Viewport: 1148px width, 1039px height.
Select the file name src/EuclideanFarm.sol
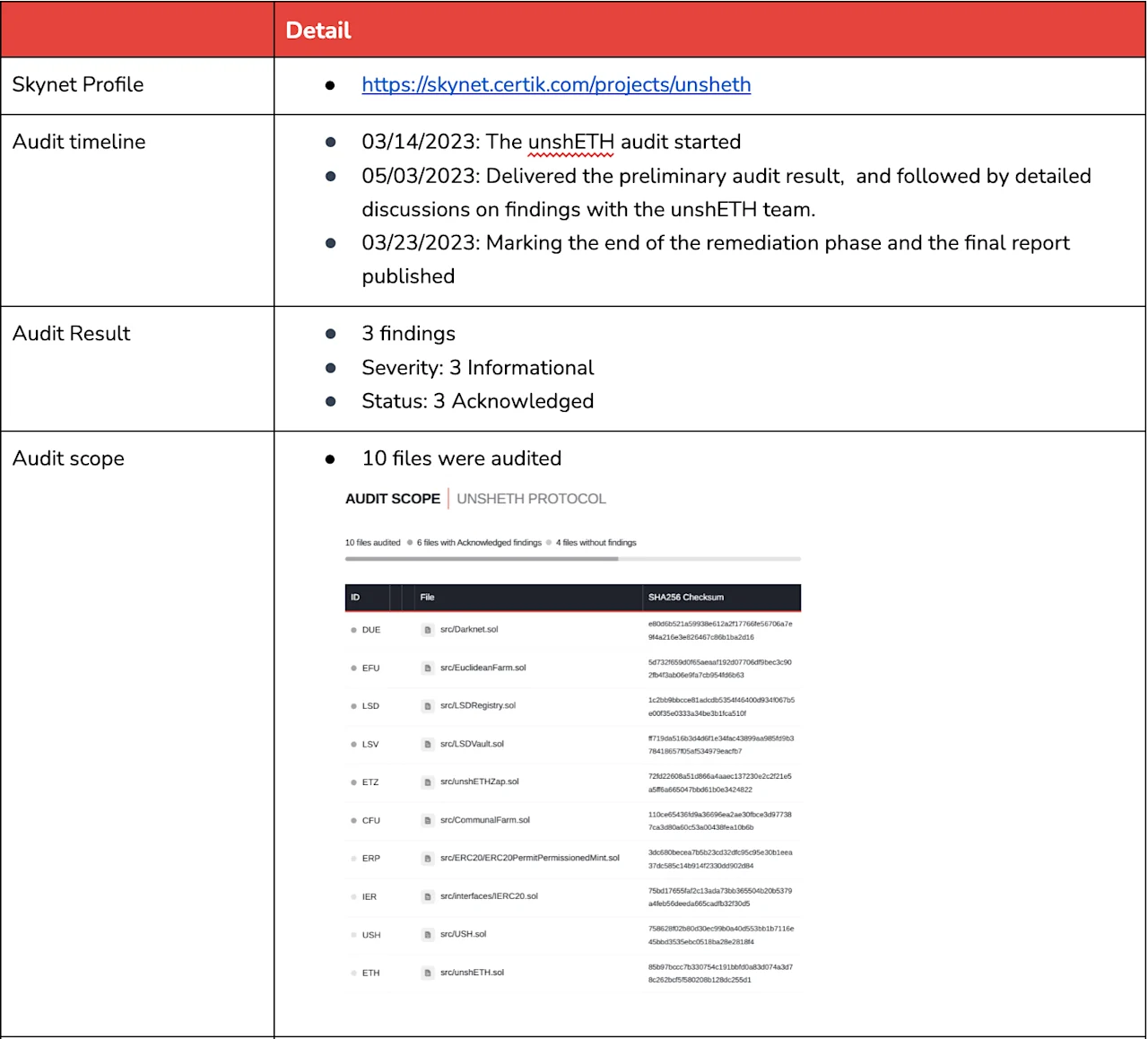tap(483, 668)
